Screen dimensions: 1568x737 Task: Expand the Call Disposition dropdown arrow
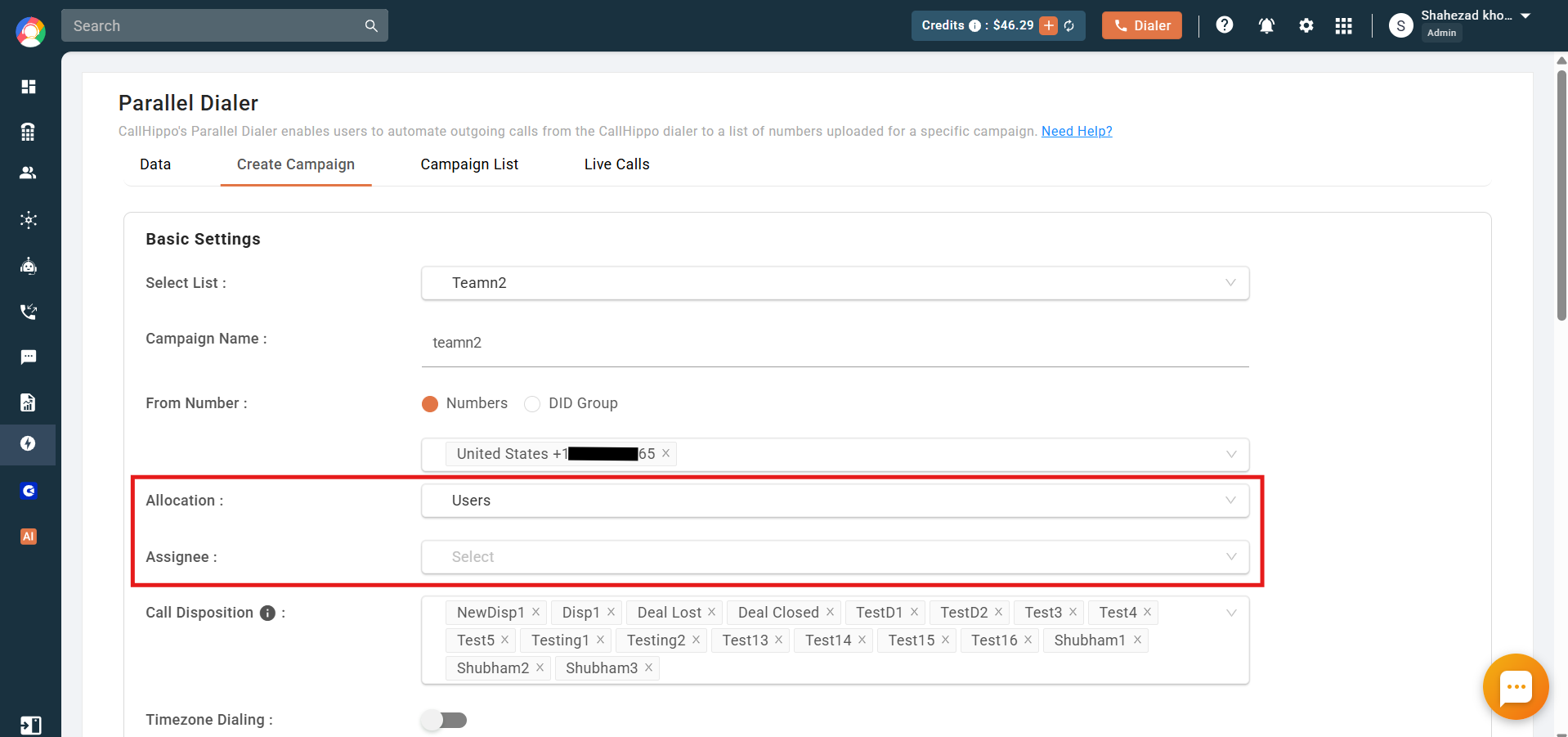tap(1231, 613)
